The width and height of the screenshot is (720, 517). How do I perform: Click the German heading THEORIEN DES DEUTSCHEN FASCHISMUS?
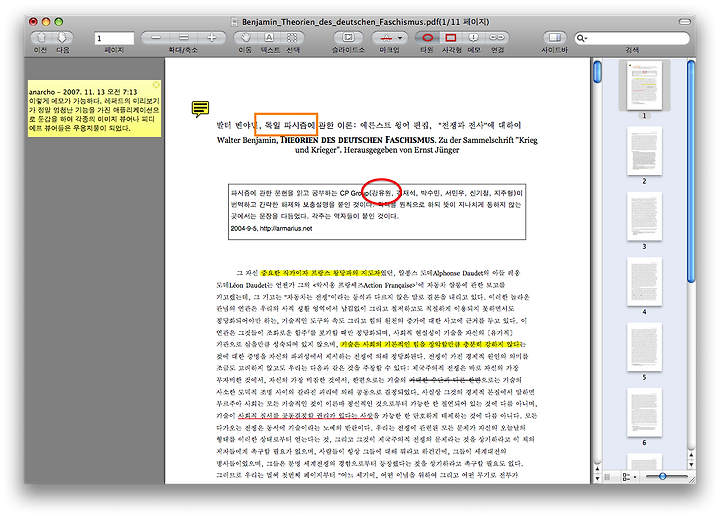click(357, 140)
